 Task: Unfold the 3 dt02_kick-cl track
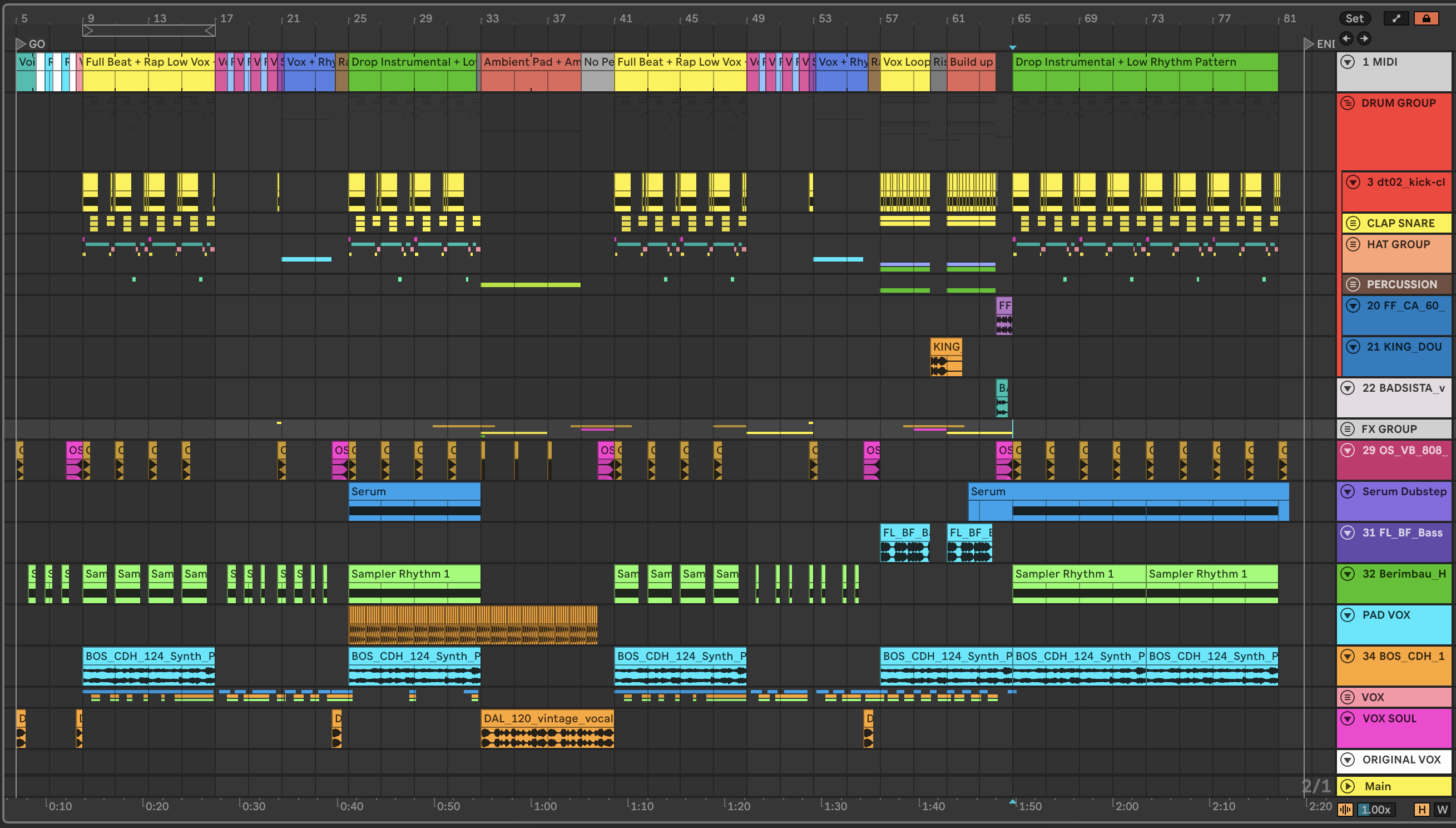point(1353,182)
